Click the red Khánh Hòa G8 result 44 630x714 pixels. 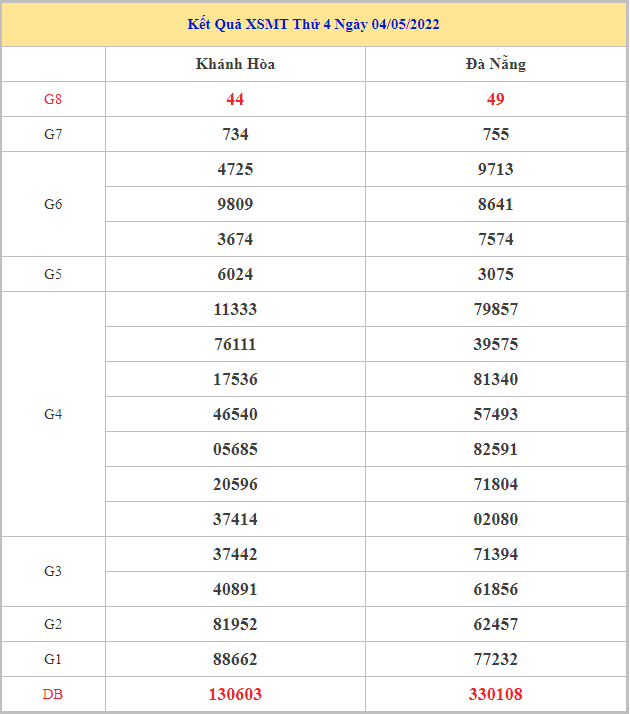click(235, 99)
